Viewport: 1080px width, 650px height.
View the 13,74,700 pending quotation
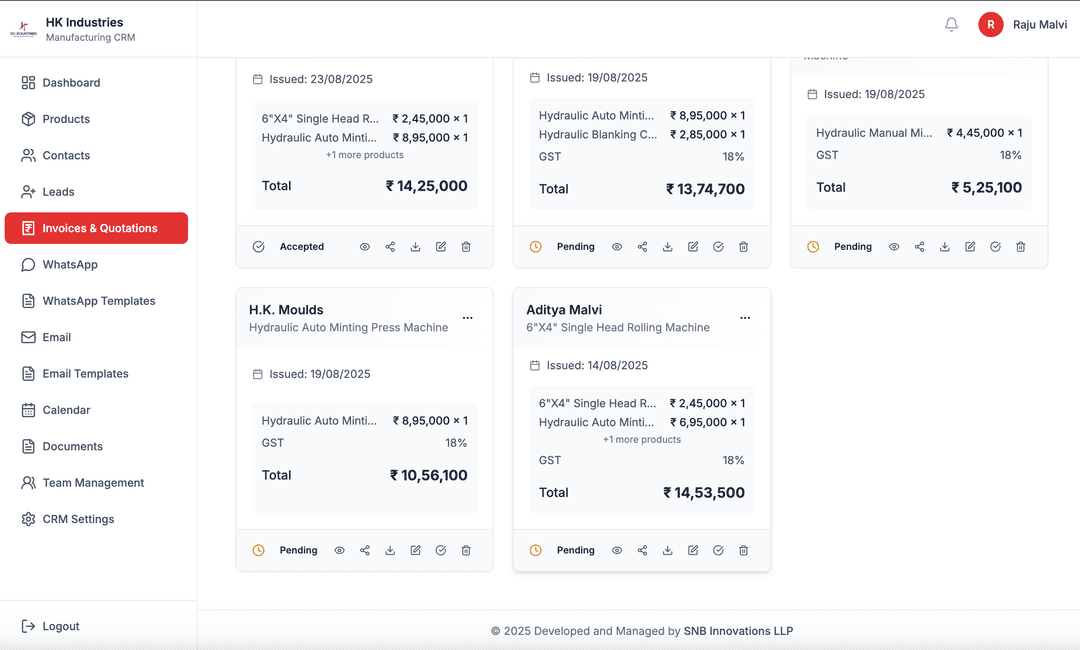pyautogui.click(x=617, y=247)
